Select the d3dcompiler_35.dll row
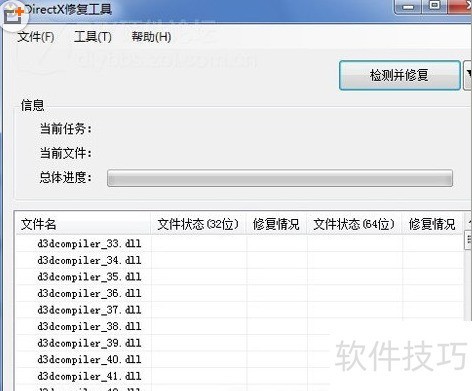This screenshot has width=472, height=391. (240, 277)
